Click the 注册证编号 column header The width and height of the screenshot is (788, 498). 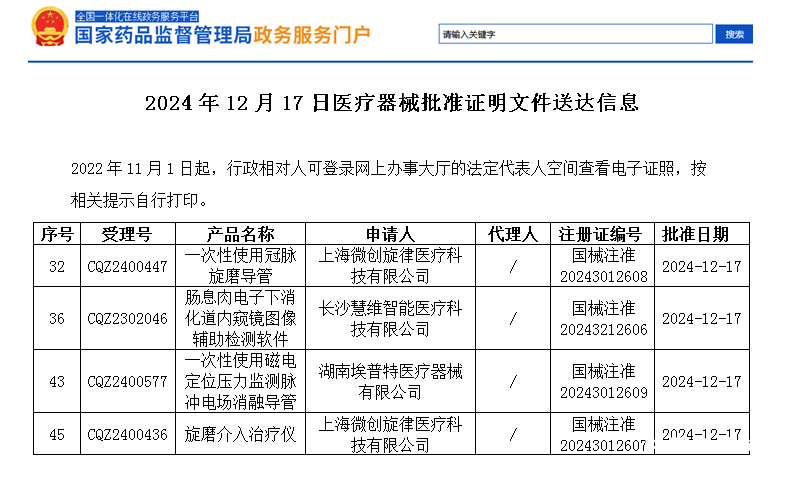pyautogui.click(x=603, y=234)
